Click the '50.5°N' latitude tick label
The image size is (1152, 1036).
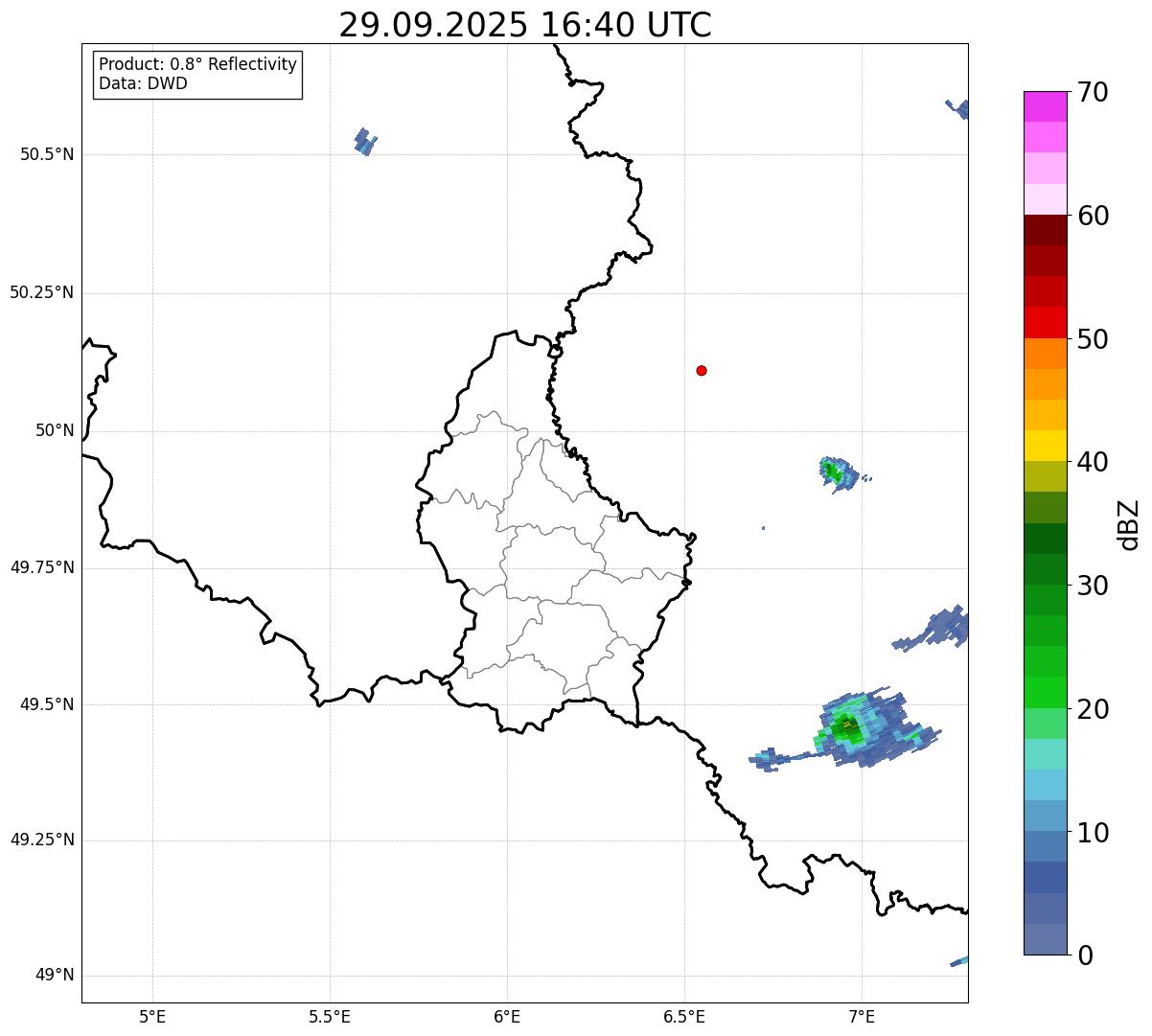pyautogui.click(x=47, y=155)
